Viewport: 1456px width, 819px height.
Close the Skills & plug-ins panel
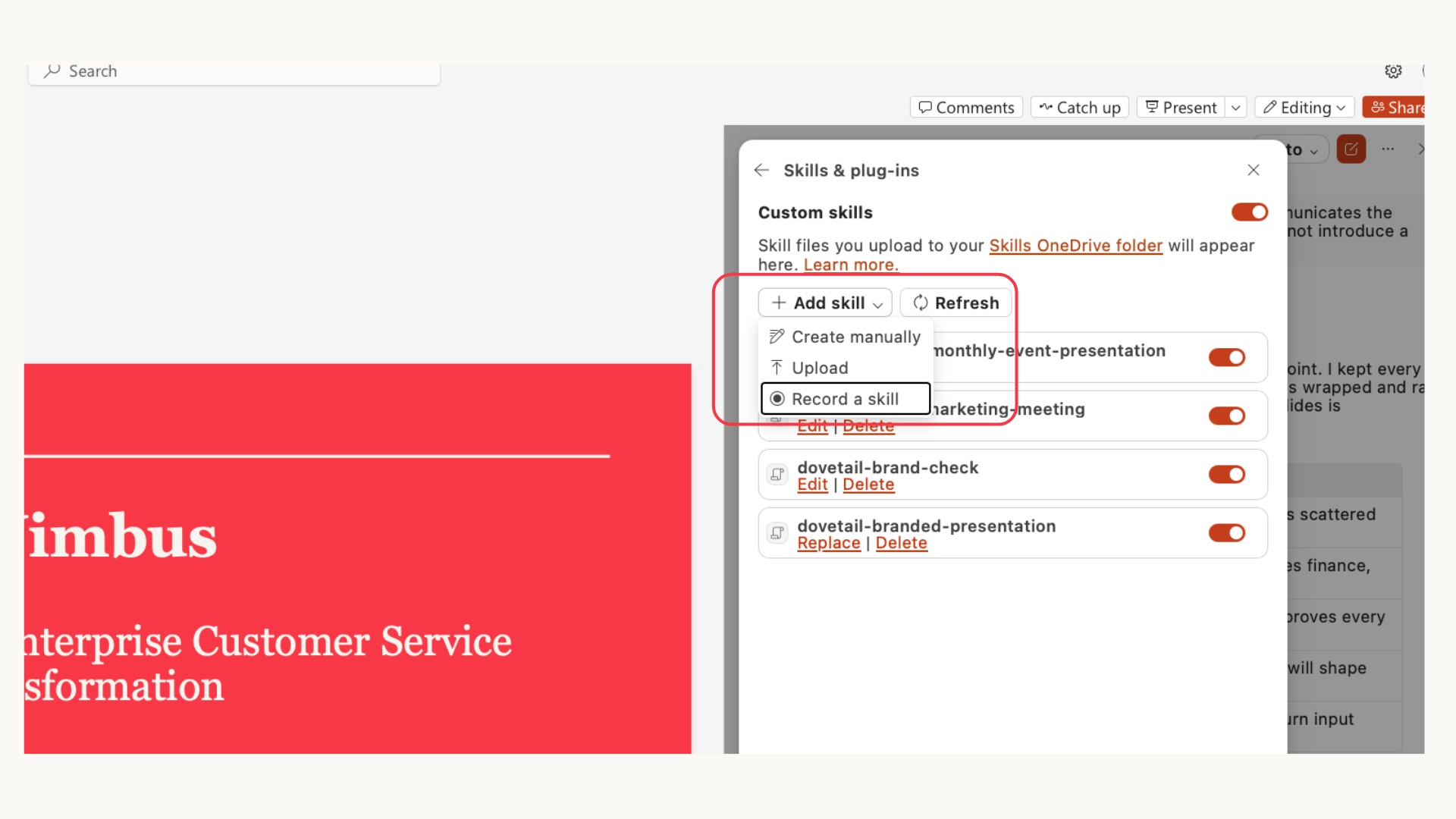pyautogui.click(x=1254, y=170)
